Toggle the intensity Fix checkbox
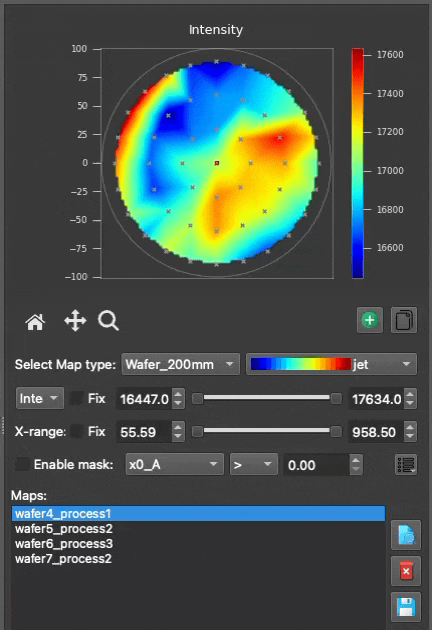Viewport: 432px width, 630px height. point(77,399)
